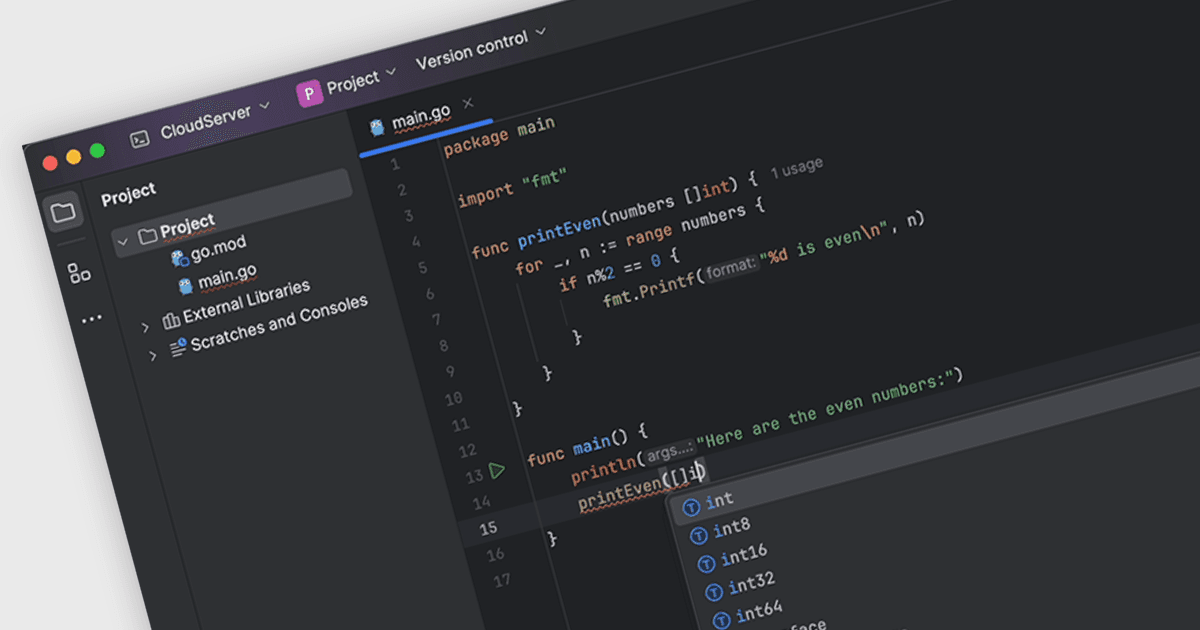Click the purple P project badge

308,93
